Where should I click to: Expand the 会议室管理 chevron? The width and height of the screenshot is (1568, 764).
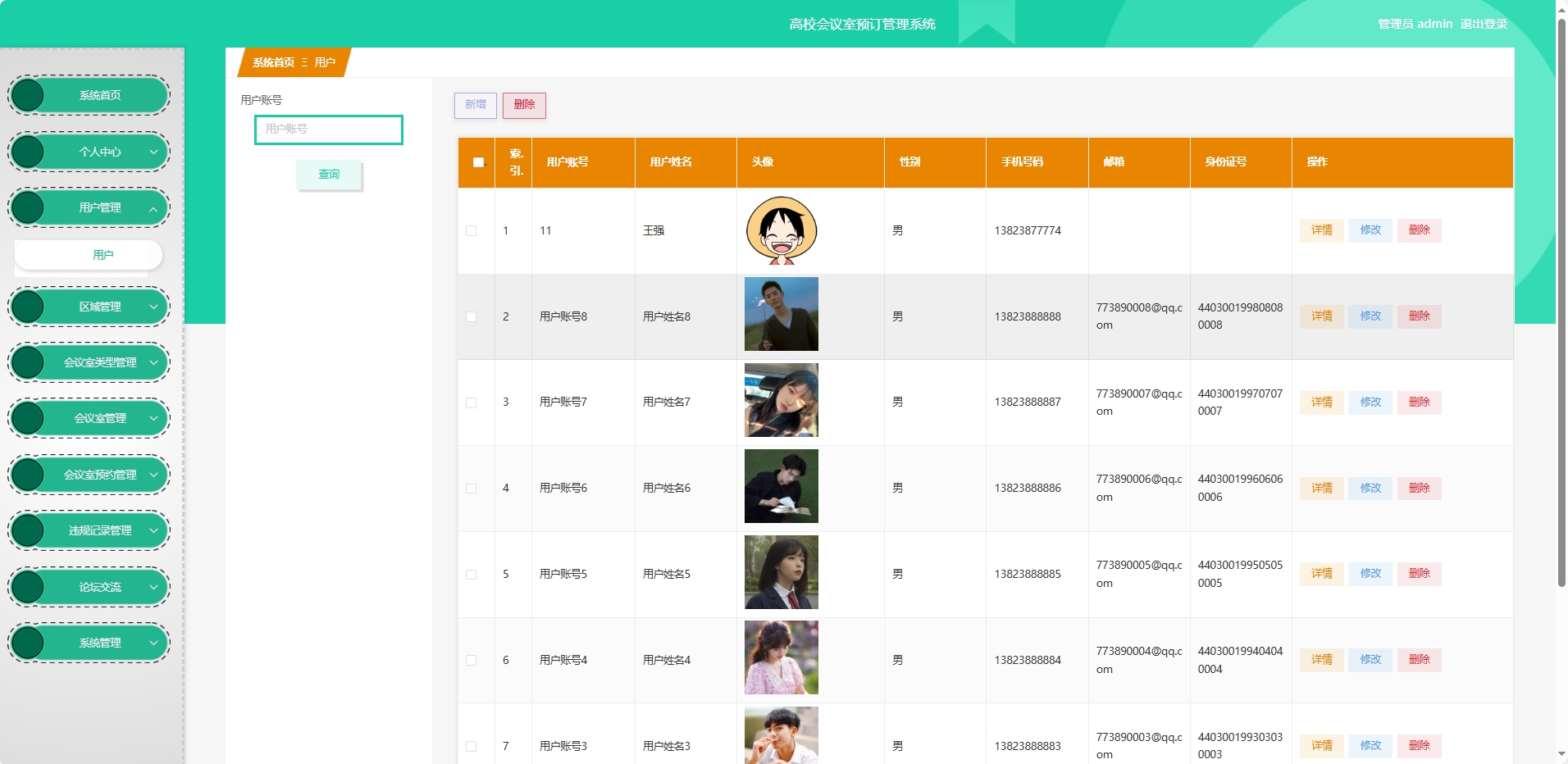pyautogui.click(x=153, y=418)
